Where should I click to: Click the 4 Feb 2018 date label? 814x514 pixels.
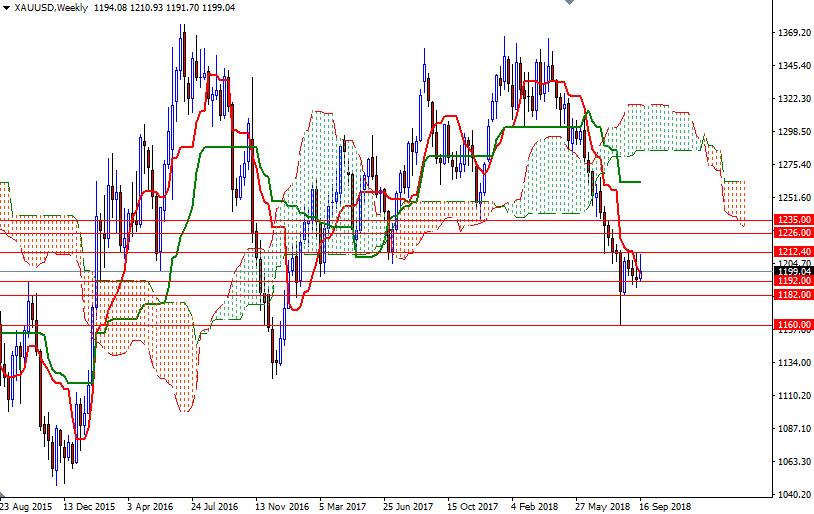[x=537, y=507]
